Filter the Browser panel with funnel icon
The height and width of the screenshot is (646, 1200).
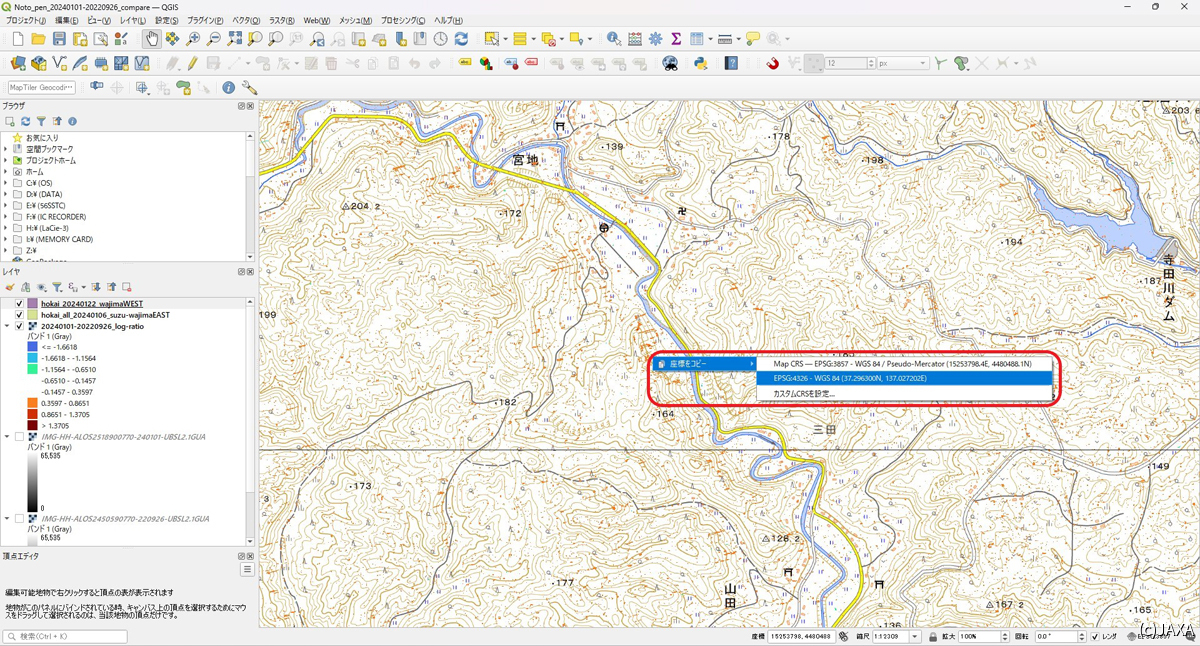pyautogui.click(x=41, y=121)
